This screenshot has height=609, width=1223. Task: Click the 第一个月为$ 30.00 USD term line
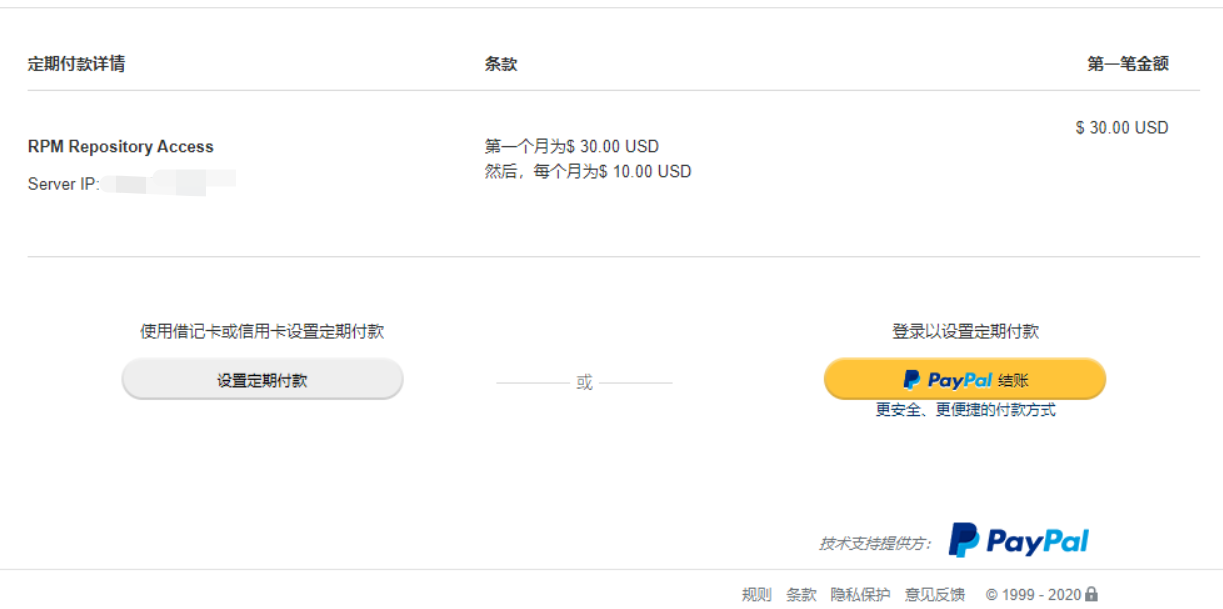[x=572, y=147]
